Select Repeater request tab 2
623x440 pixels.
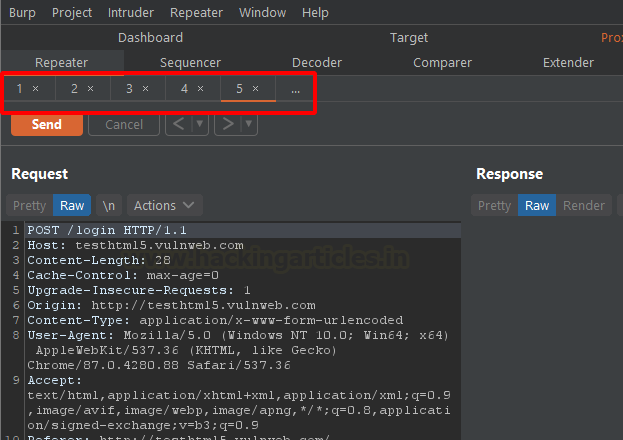(74, 89)
